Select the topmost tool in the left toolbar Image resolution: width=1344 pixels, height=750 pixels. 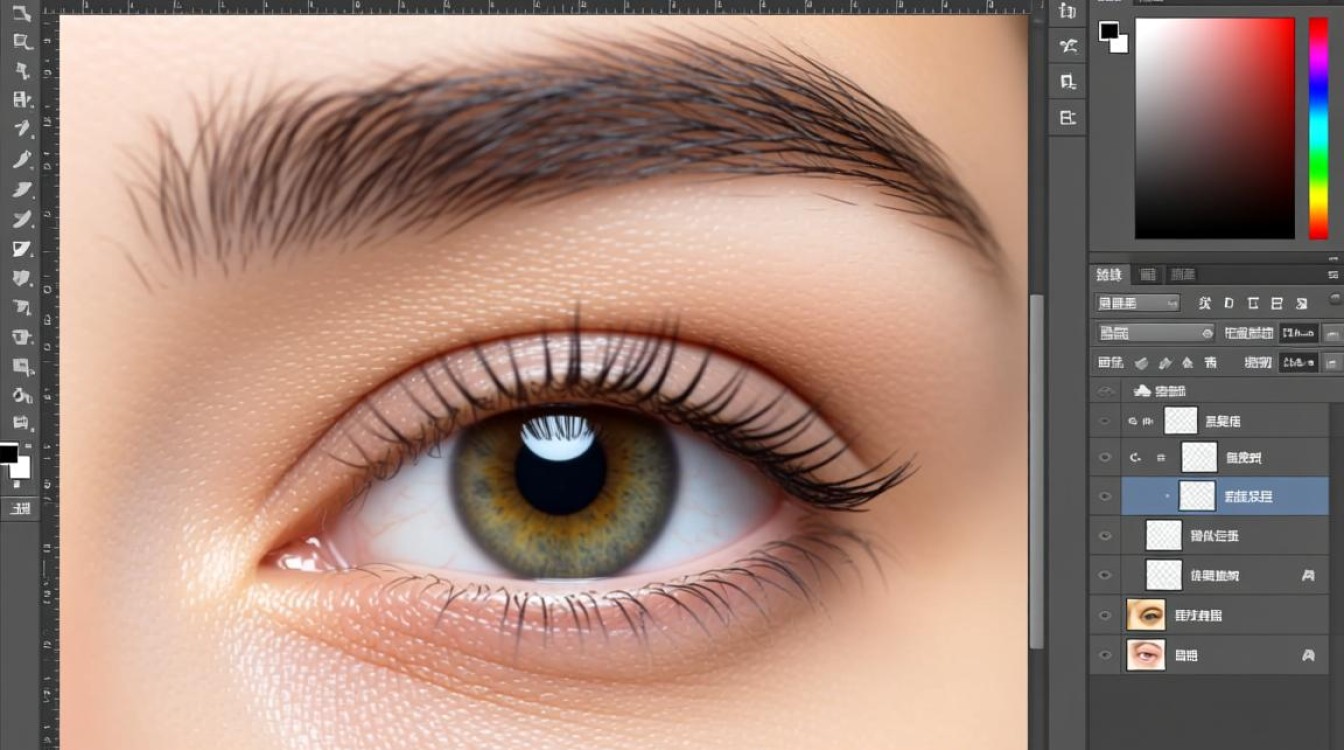pyautogui.click(x=21, y=13)
